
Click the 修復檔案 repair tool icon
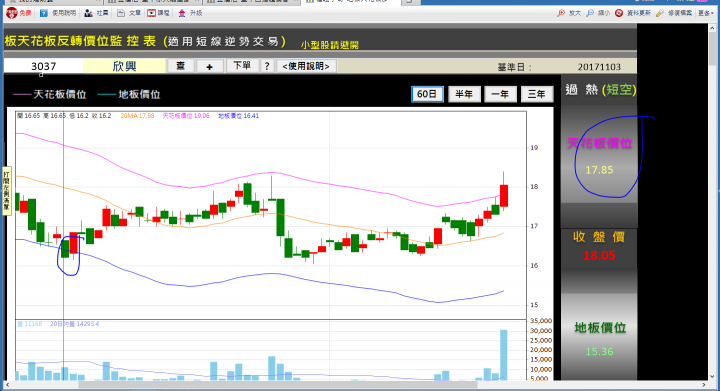click(660, 13)
